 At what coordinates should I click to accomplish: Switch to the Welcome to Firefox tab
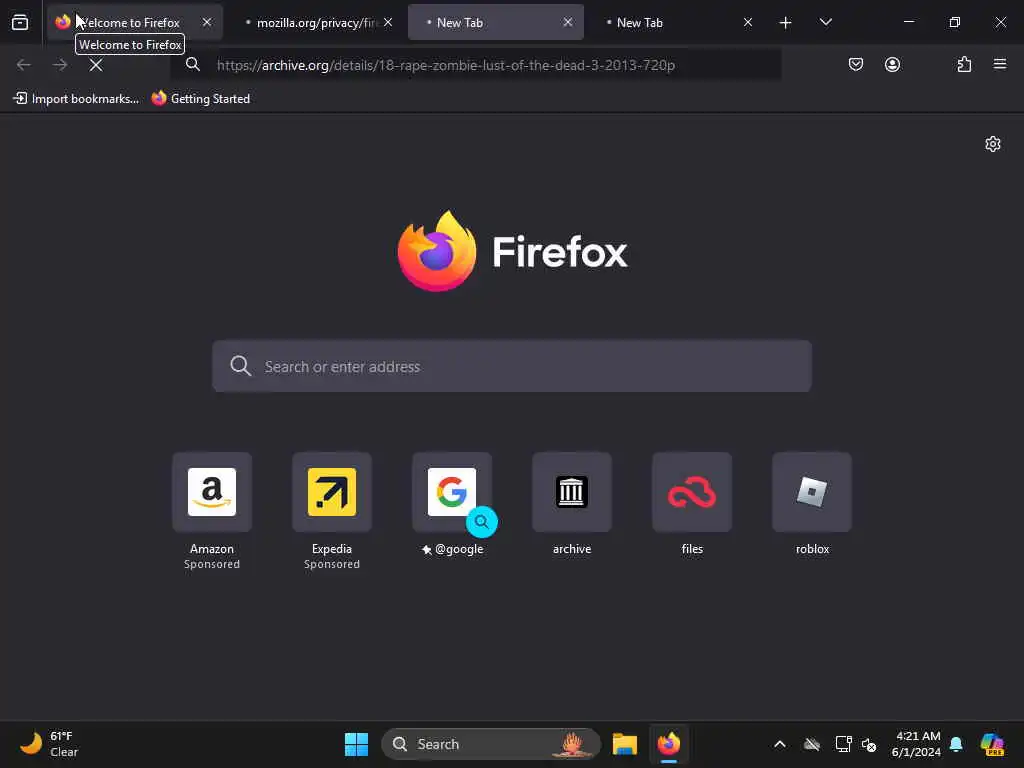point(134,22)
